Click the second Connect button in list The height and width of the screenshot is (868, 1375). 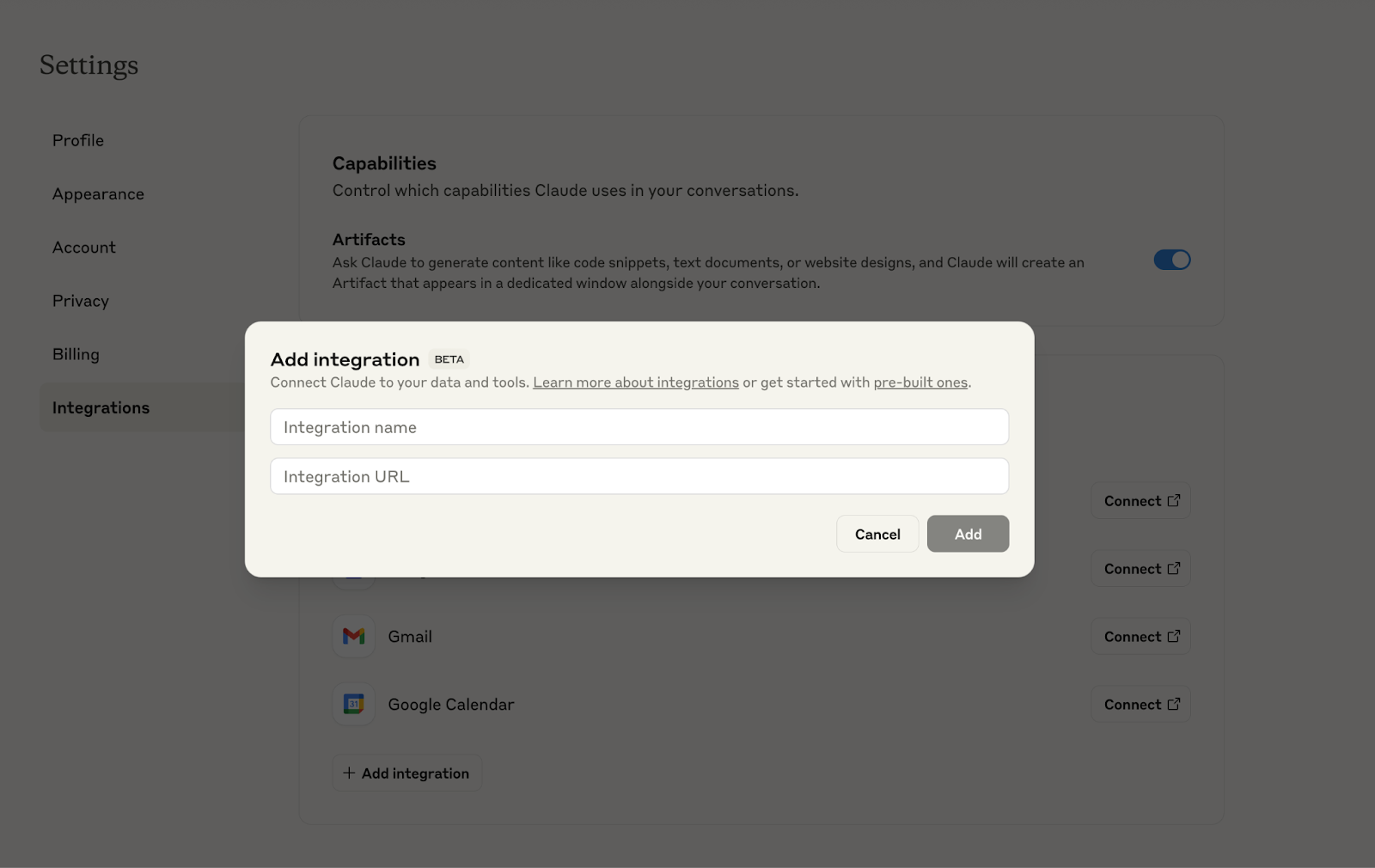pyautogui.click(x=1140, y=569)
